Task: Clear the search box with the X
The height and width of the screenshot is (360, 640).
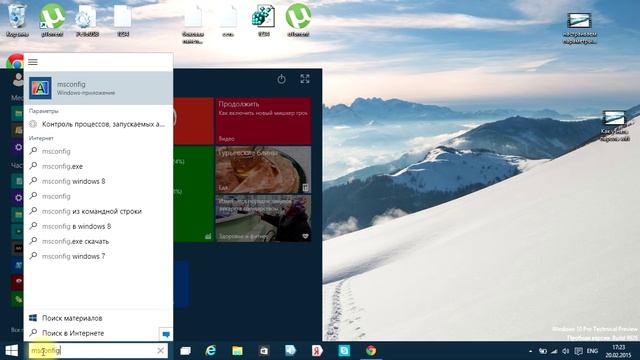Action: (x=160, y=351)
